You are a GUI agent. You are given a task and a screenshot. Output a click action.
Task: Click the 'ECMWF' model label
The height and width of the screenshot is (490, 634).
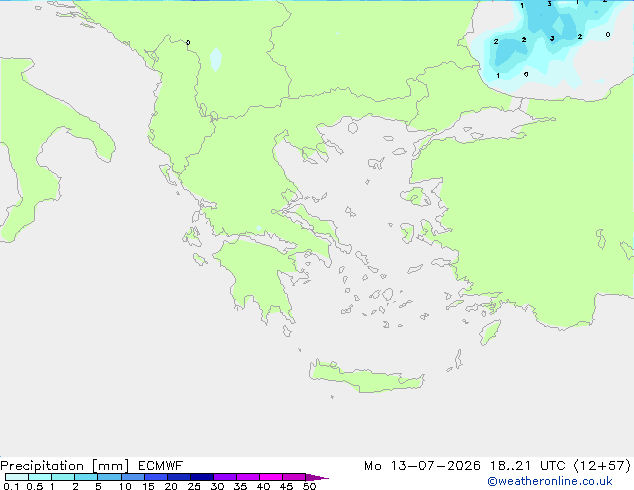click(x=161, y=466)
